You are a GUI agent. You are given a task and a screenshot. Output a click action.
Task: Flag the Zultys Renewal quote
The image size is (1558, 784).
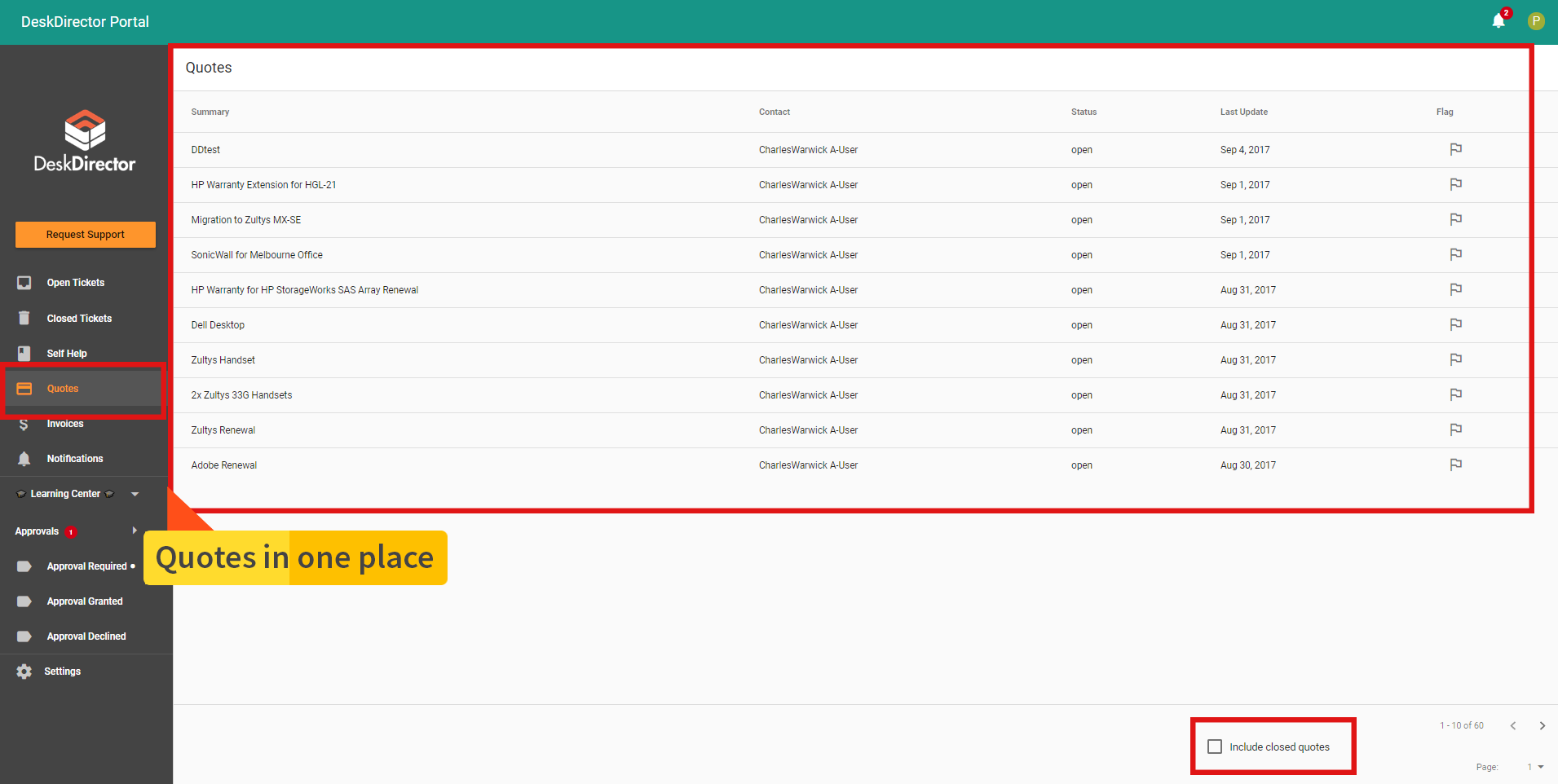pos(1456,429)
